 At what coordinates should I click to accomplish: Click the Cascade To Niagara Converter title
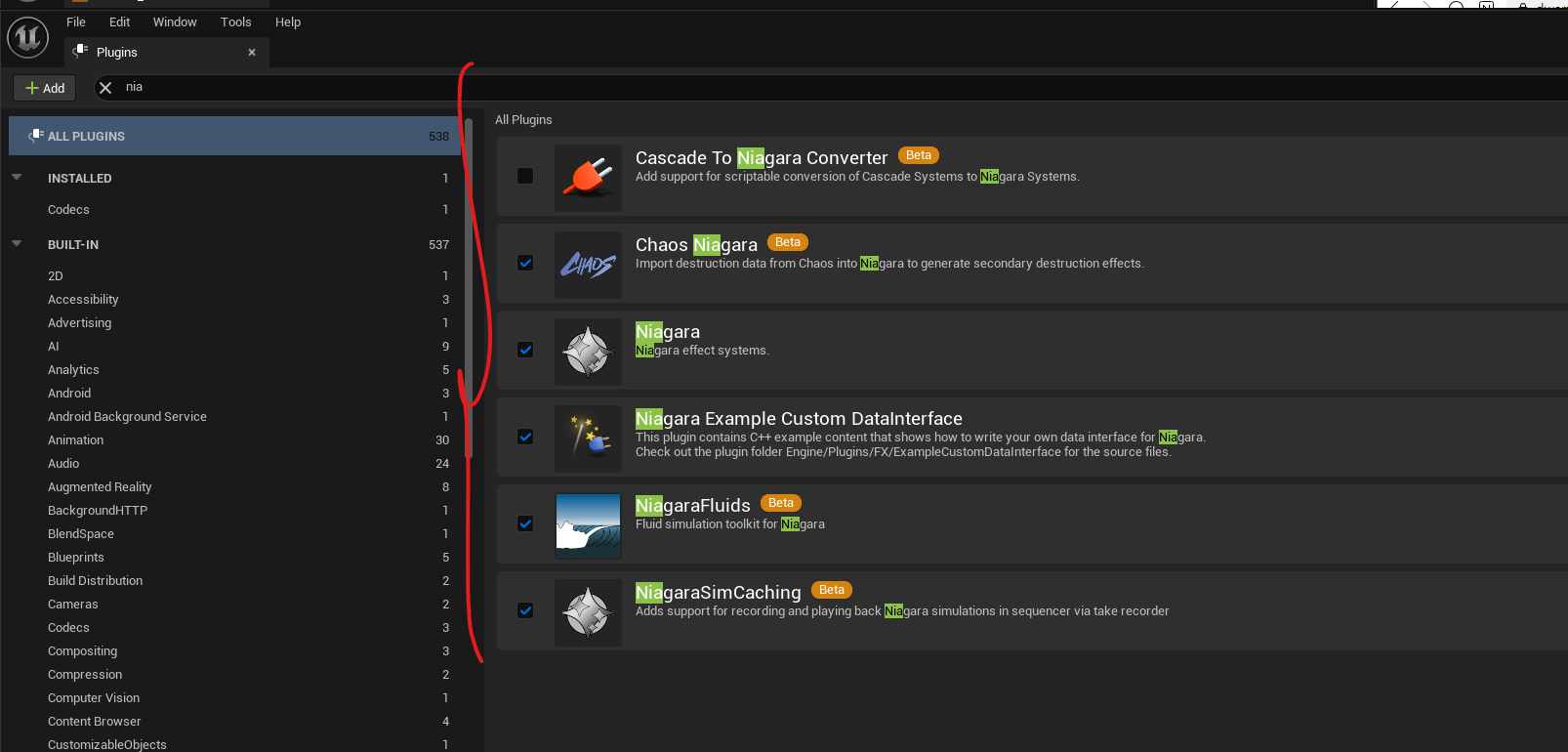tap(762, 157)
